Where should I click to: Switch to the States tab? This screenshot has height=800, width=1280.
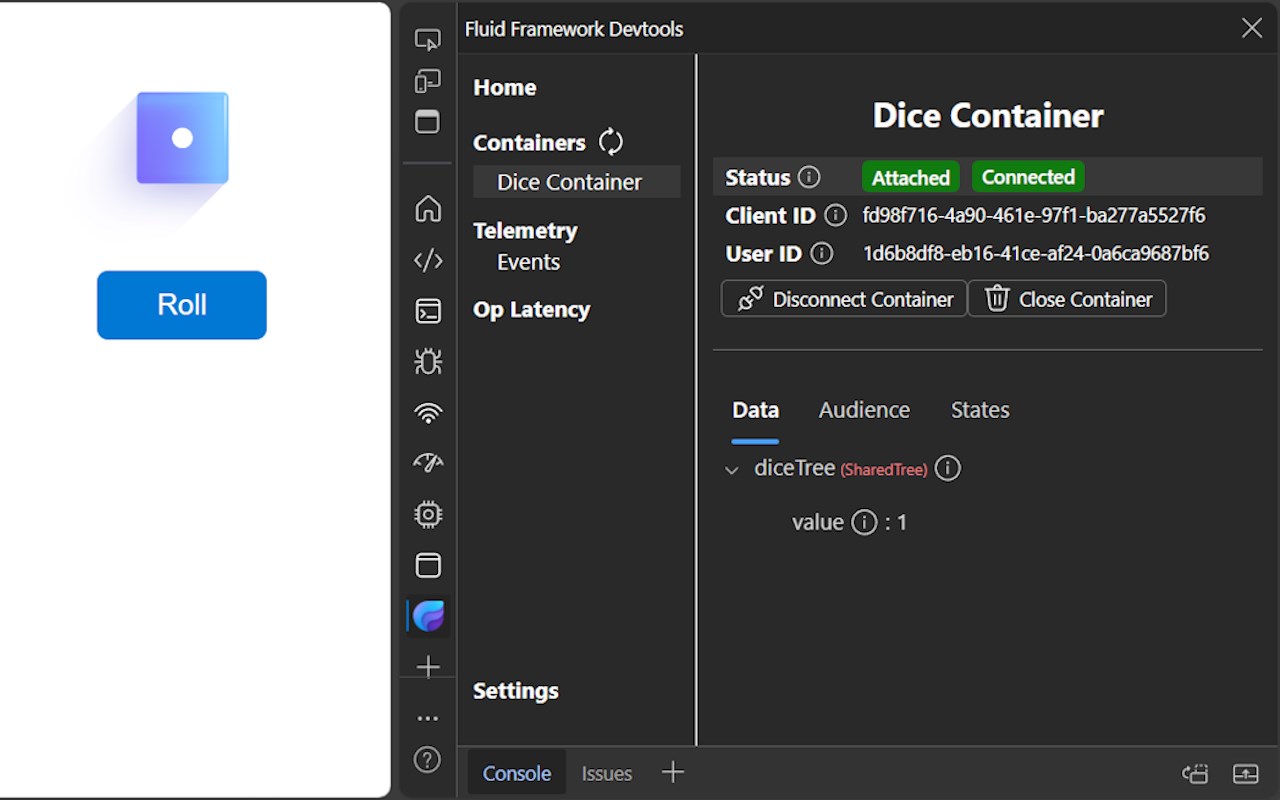pyautogui.click(x=979, y=410)
